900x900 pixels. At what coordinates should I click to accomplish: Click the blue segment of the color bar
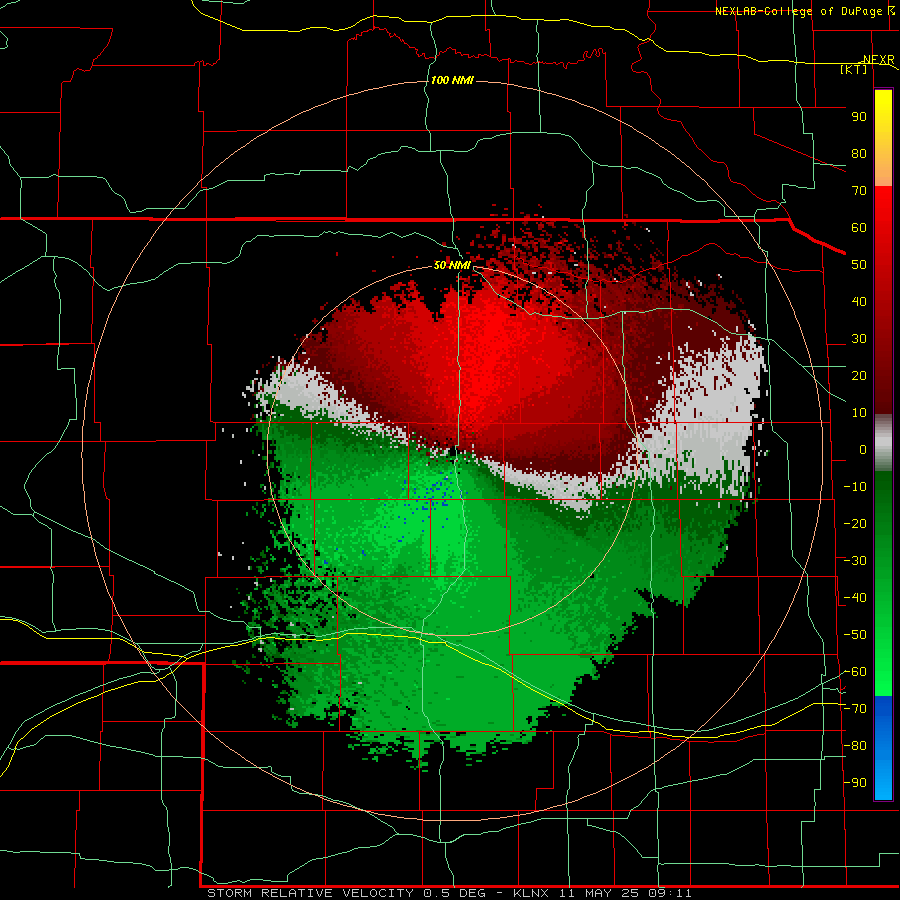(x=883, y=748)
